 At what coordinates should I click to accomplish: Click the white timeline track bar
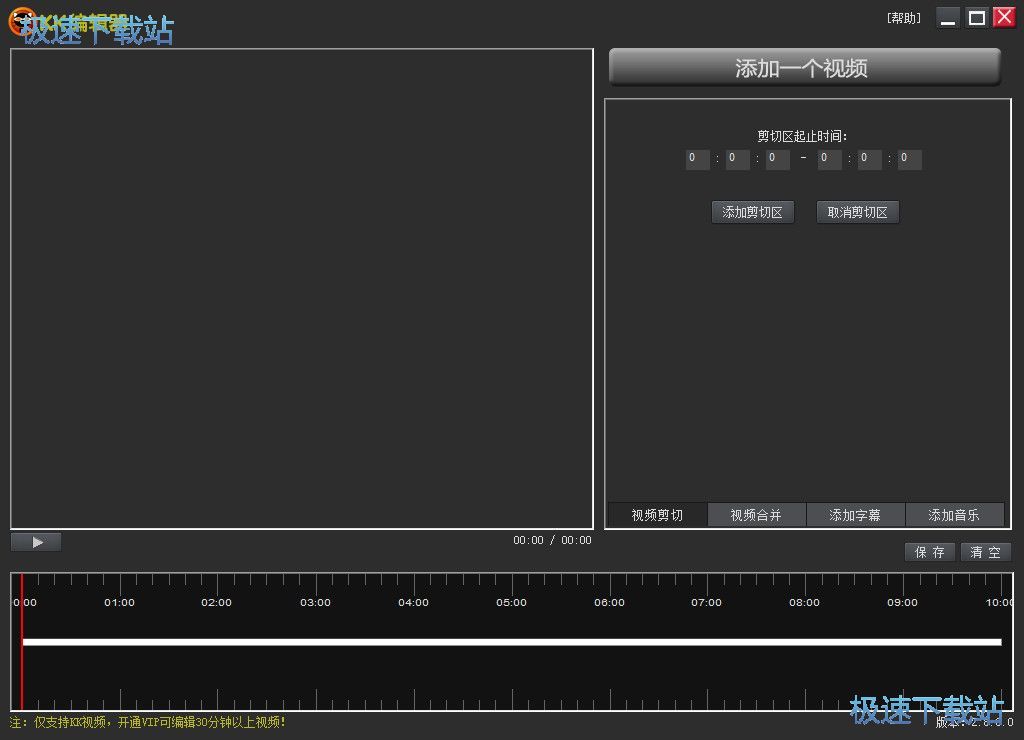[x=511, y=642]
